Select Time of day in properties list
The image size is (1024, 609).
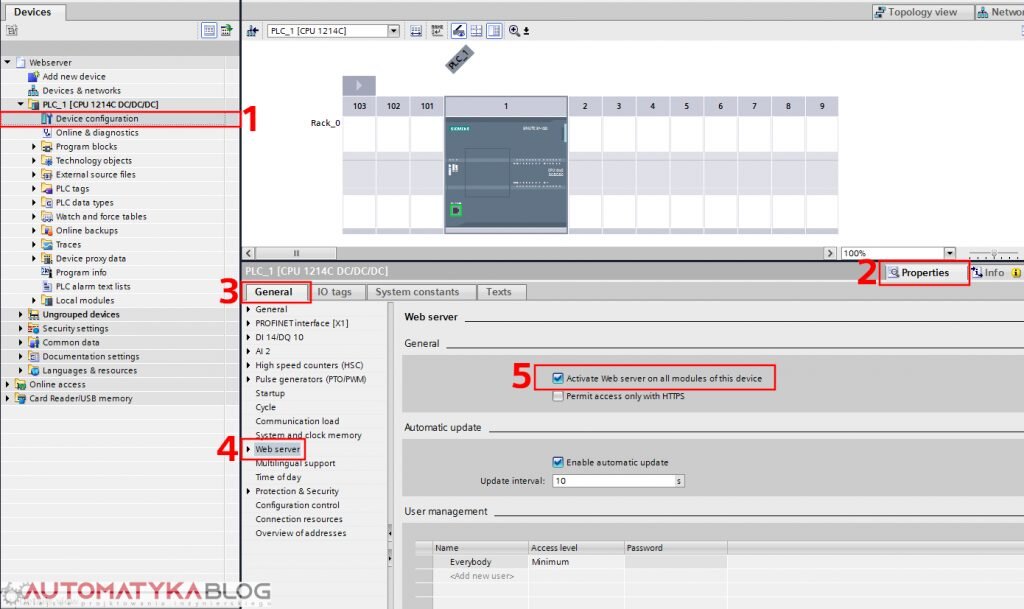point(278,477)
